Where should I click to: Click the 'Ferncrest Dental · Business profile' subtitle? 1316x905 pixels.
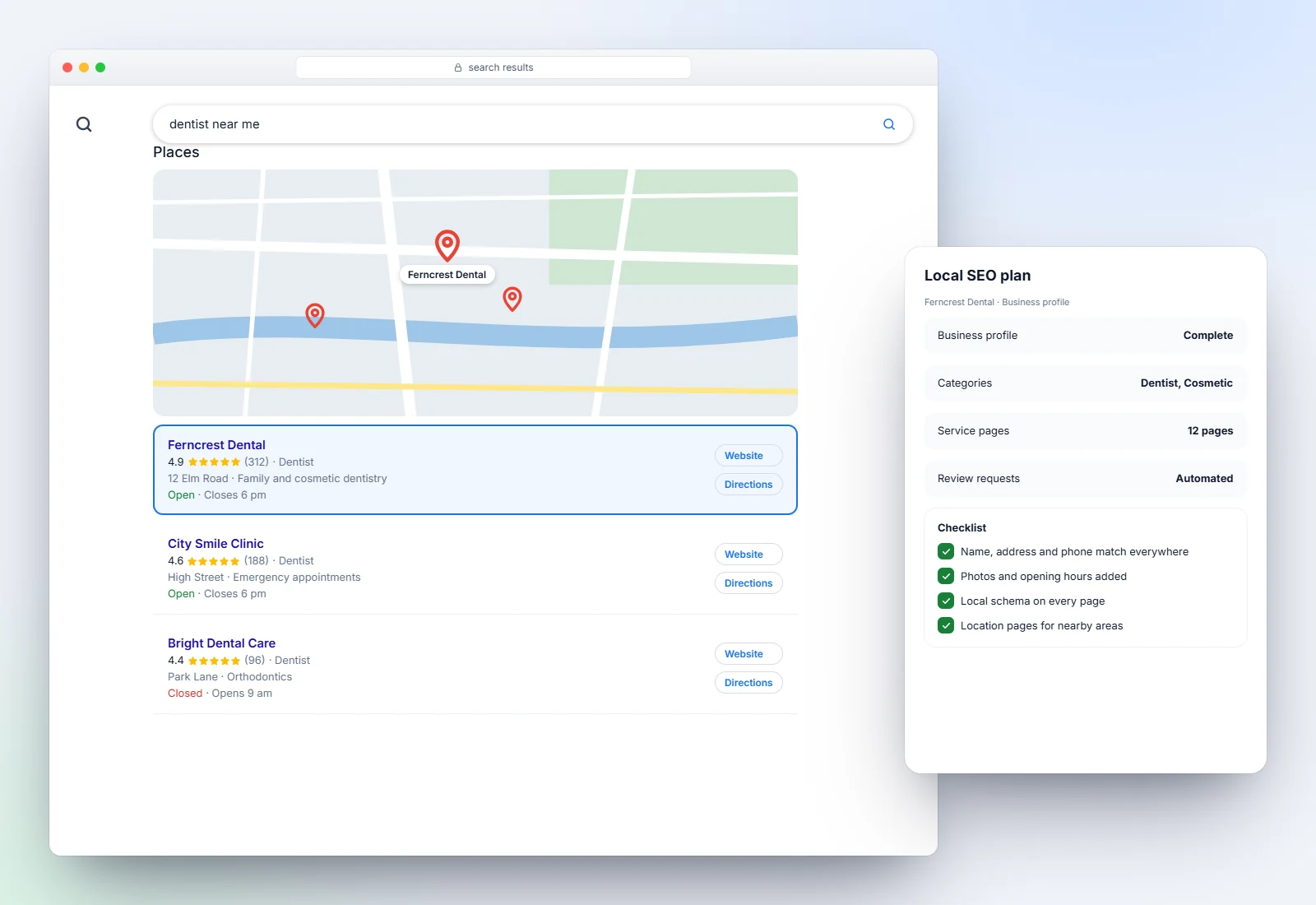point(997,302)
